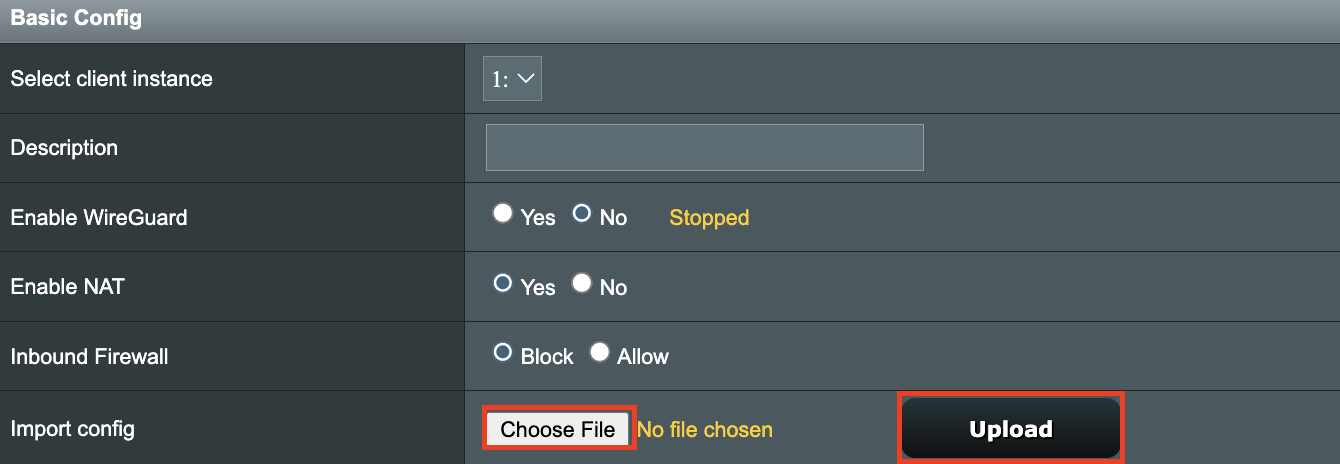Click the Choose File button
The image size is (1340, 464).
click(558, 429)
